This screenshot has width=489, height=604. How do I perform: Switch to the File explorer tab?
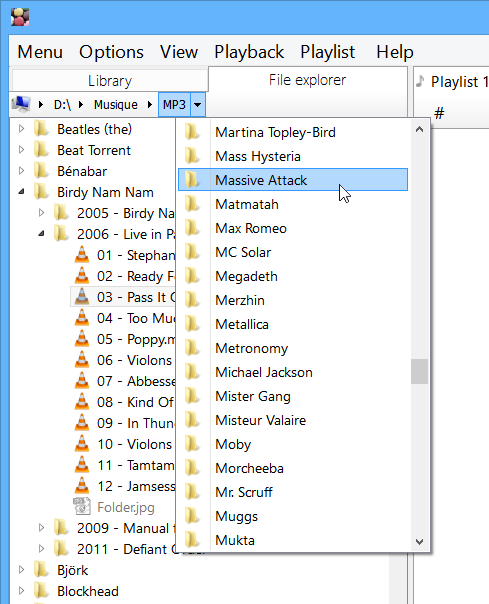point(308,80)
